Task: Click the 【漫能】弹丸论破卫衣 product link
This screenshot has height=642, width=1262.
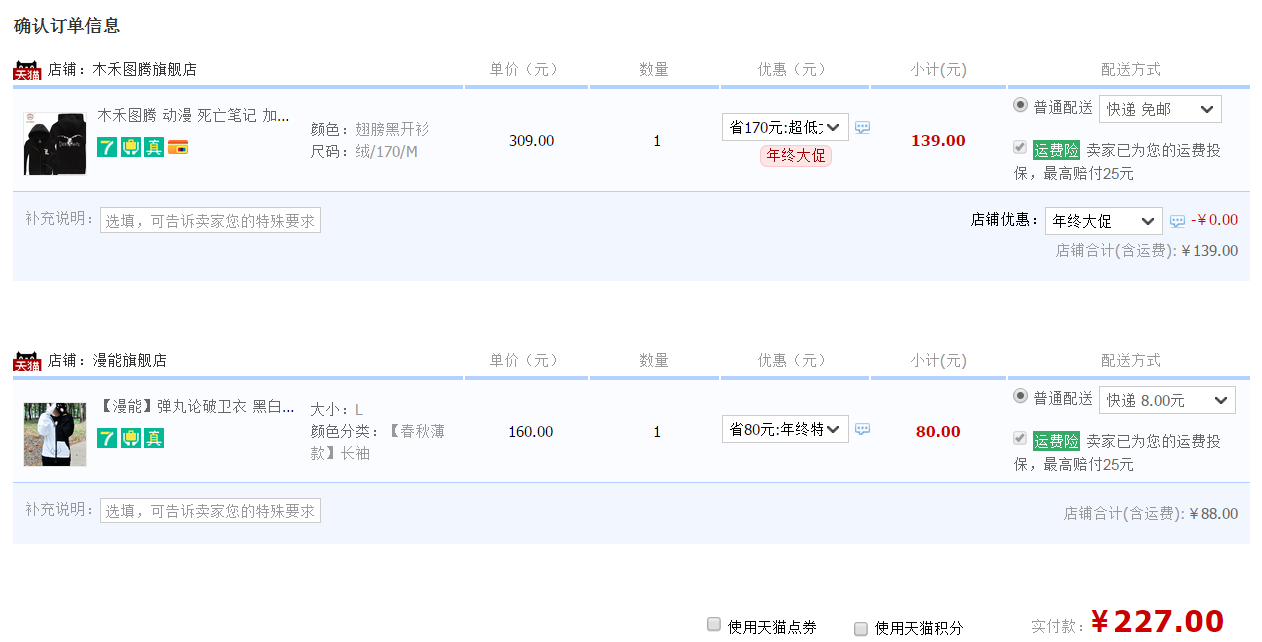Action: coord(196,407)
